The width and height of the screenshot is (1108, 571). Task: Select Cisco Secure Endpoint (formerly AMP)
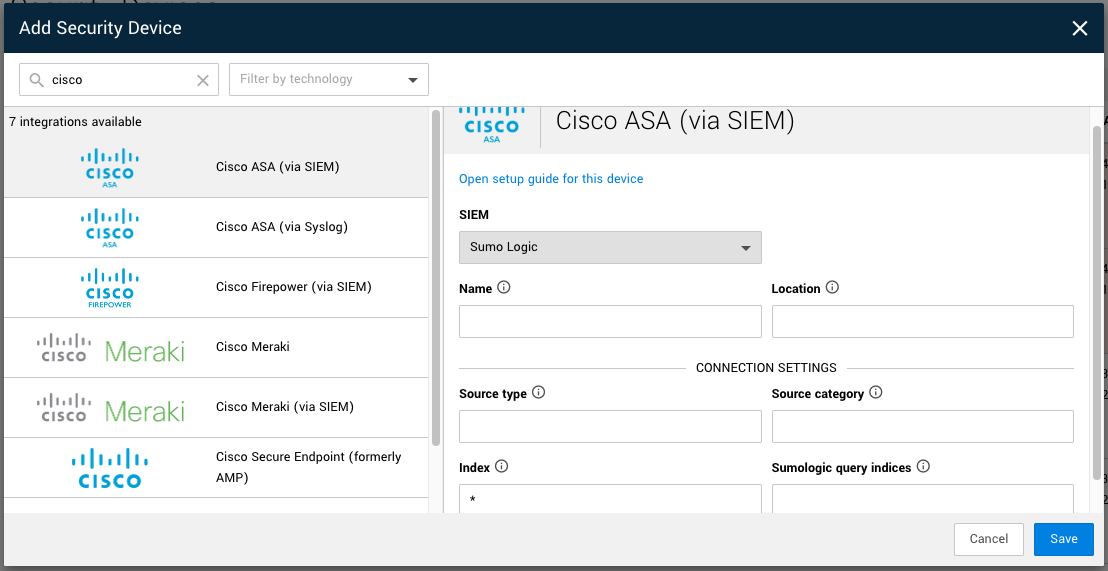(216, 468)
